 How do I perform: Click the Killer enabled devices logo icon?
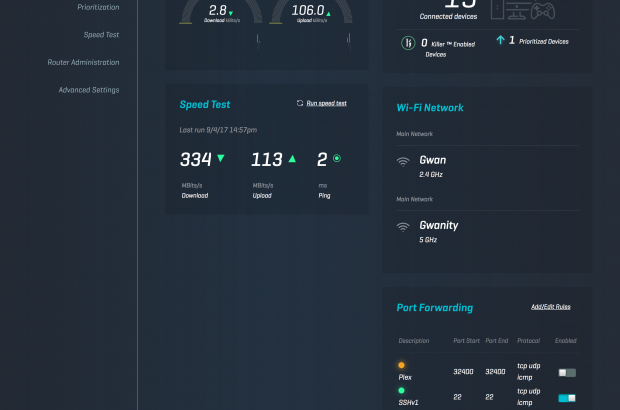[408, 43]
